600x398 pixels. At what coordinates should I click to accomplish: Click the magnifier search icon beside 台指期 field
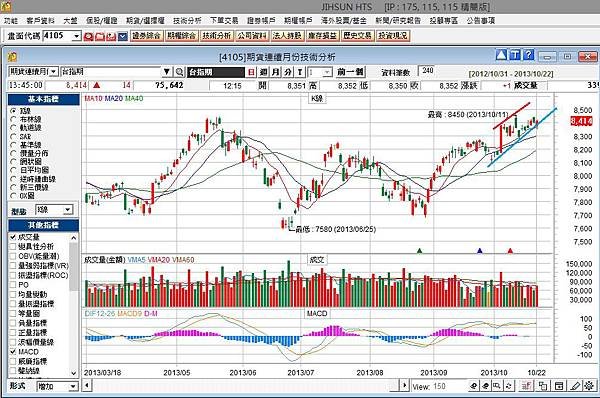pos(179,72)
